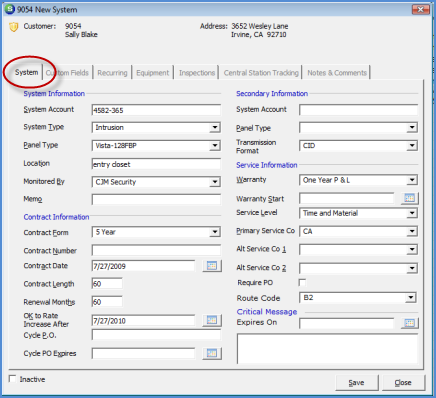Click the OK to Rate Increase After date field
436x398 pixels.
click(143, 321)
